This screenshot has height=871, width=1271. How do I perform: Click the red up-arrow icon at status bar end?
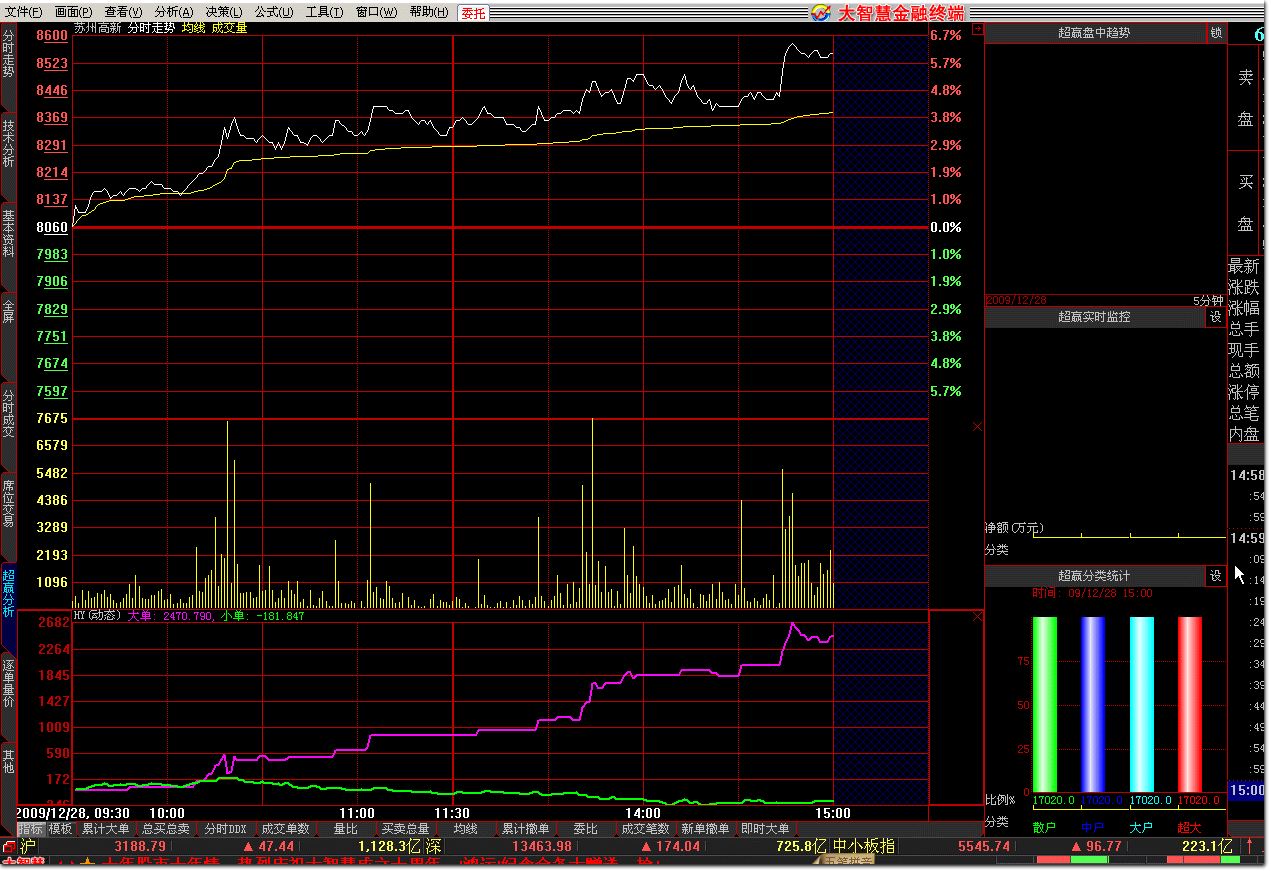click(1249, 847)
